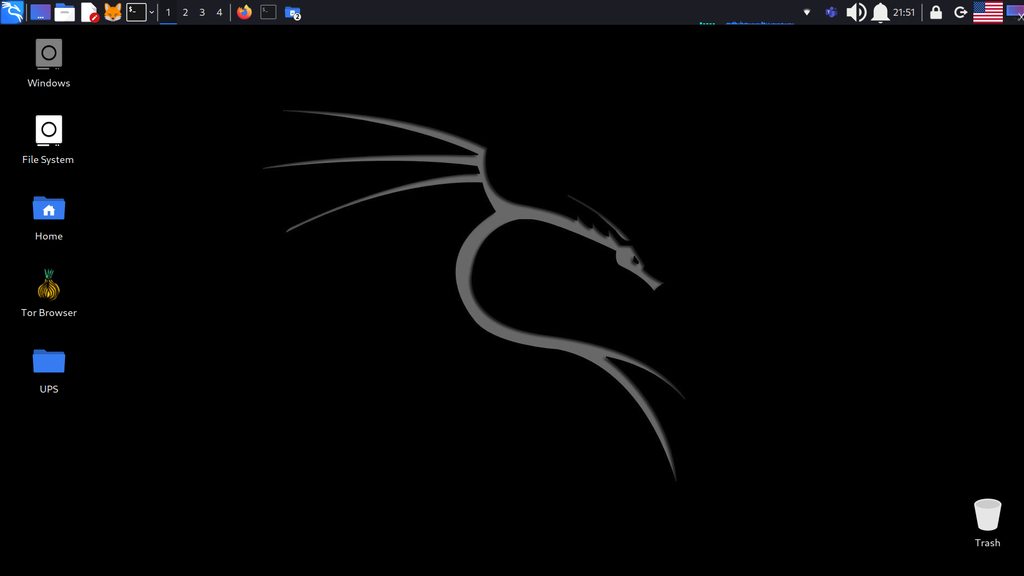Launch the file manager from the panel
Image resolution: width=1024 pixels, height=576 pixels.
(65, 12)
